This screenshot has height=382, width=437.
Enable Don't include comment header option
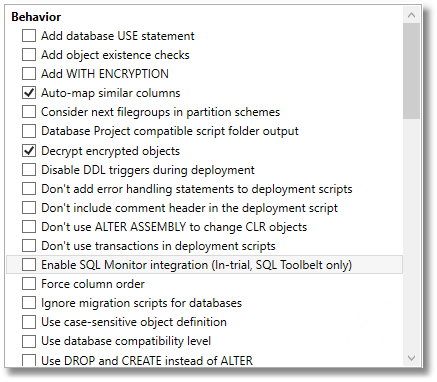29,208
